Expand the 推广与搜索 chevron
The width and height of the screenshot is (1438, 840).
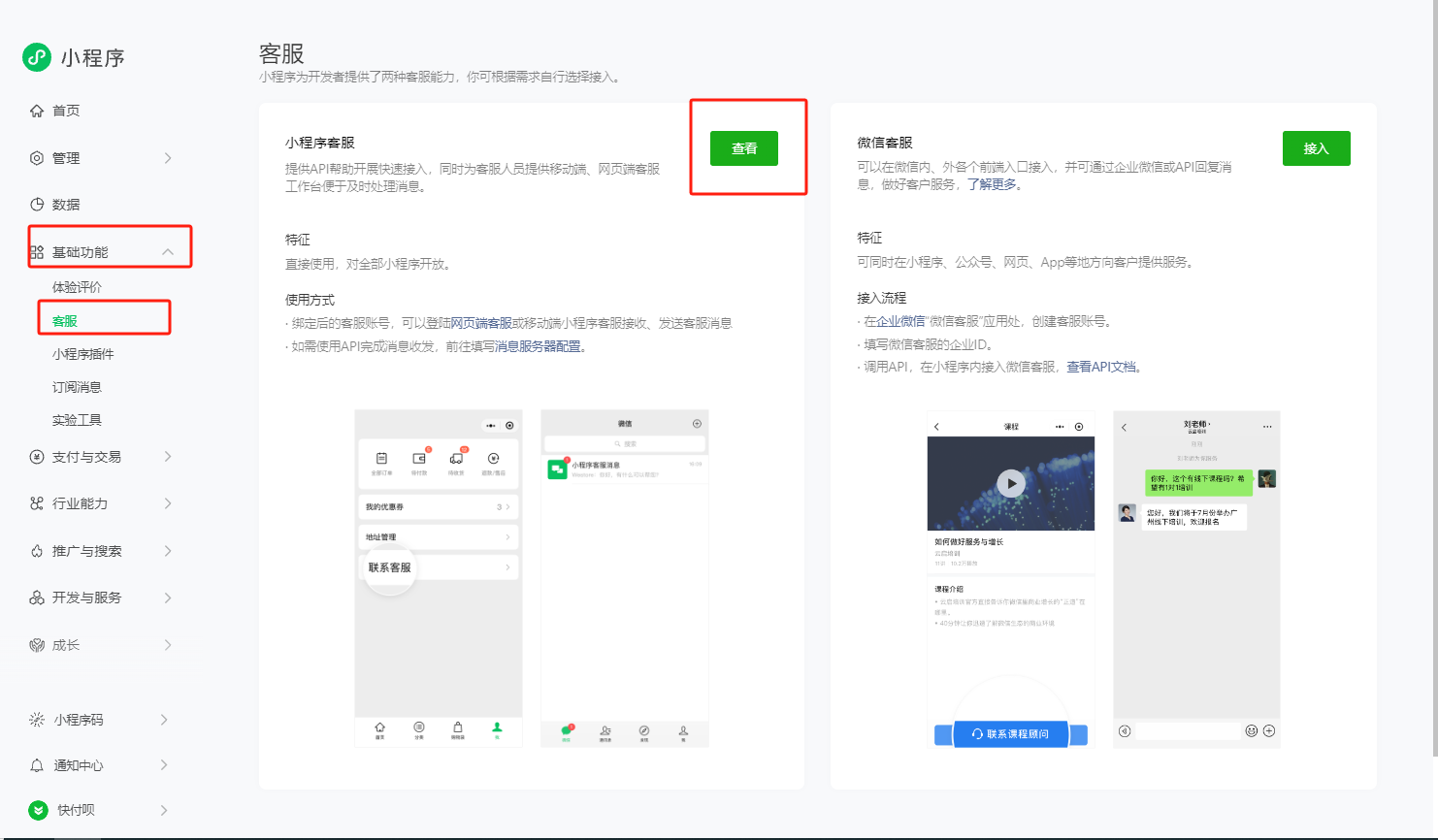(168, 551)
